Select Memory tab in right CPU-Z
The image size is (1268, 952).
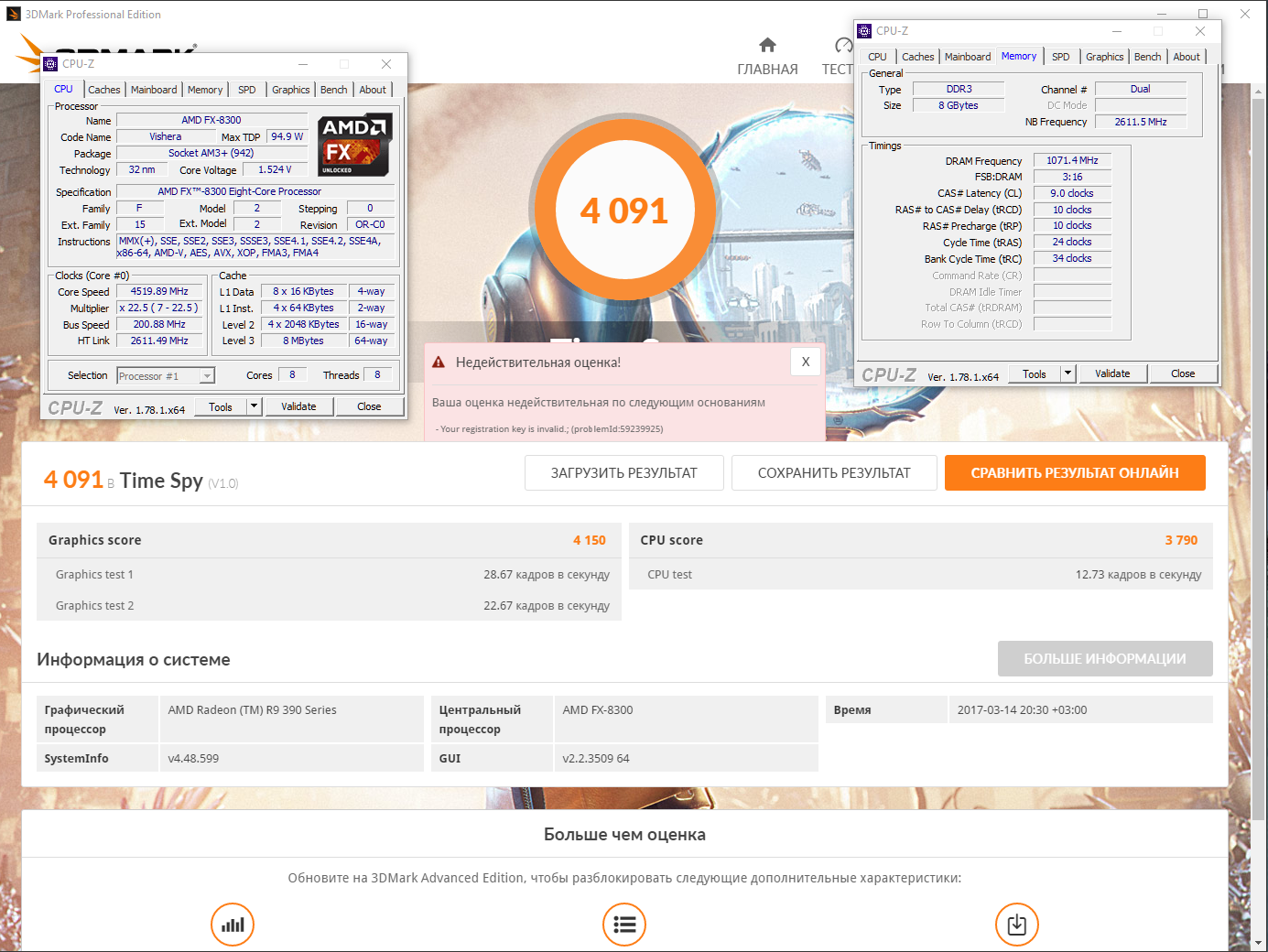coord(1019,56)
